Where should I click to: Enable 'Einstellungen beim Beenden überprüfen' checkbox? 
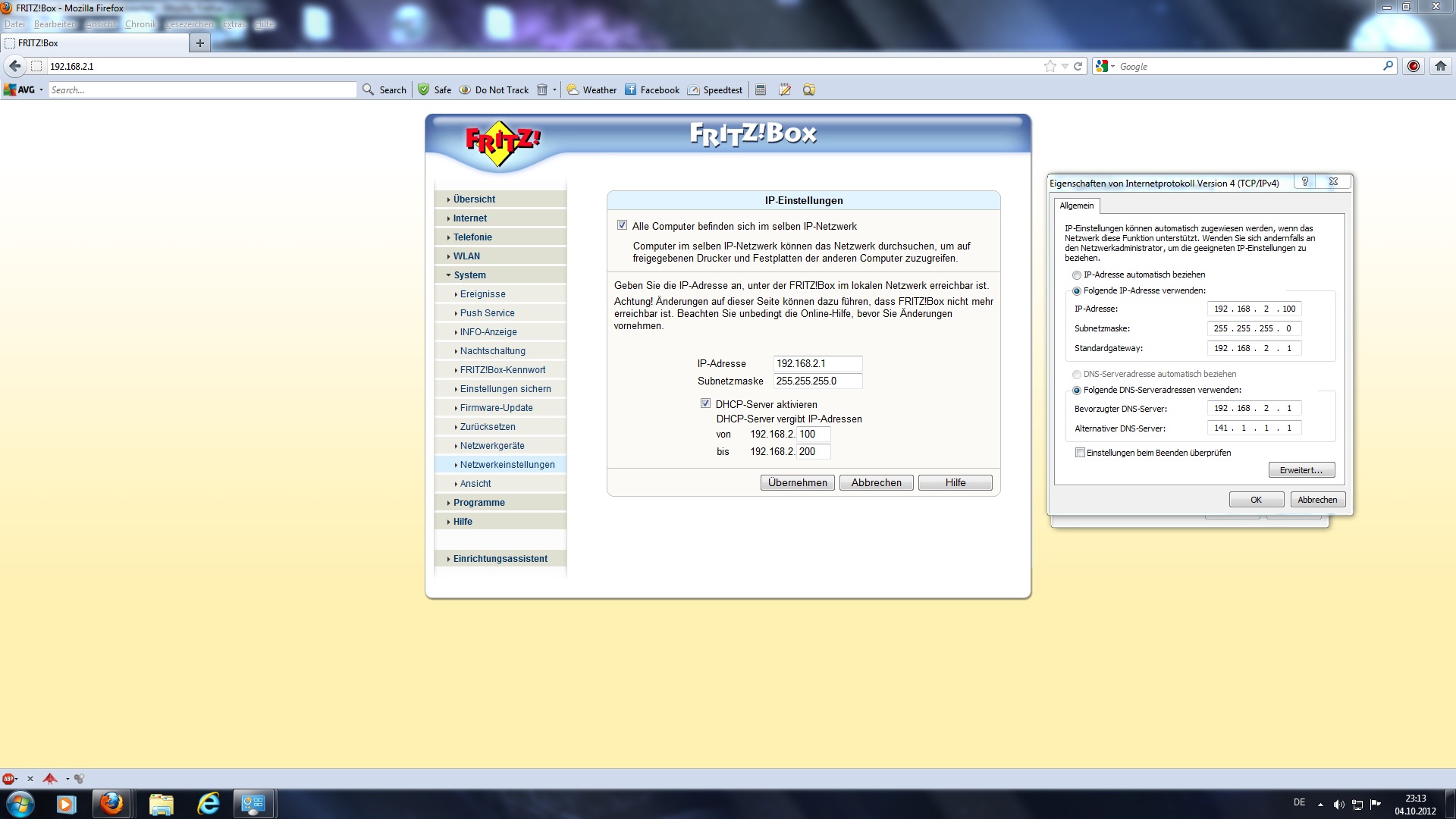pyautogui.click(x=1080, y=453)
